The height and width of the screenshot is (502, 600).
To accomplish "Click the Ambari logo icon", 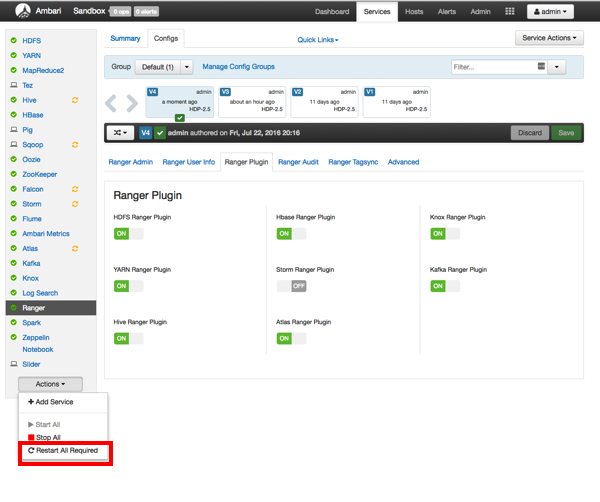I will tap(18, 12).
